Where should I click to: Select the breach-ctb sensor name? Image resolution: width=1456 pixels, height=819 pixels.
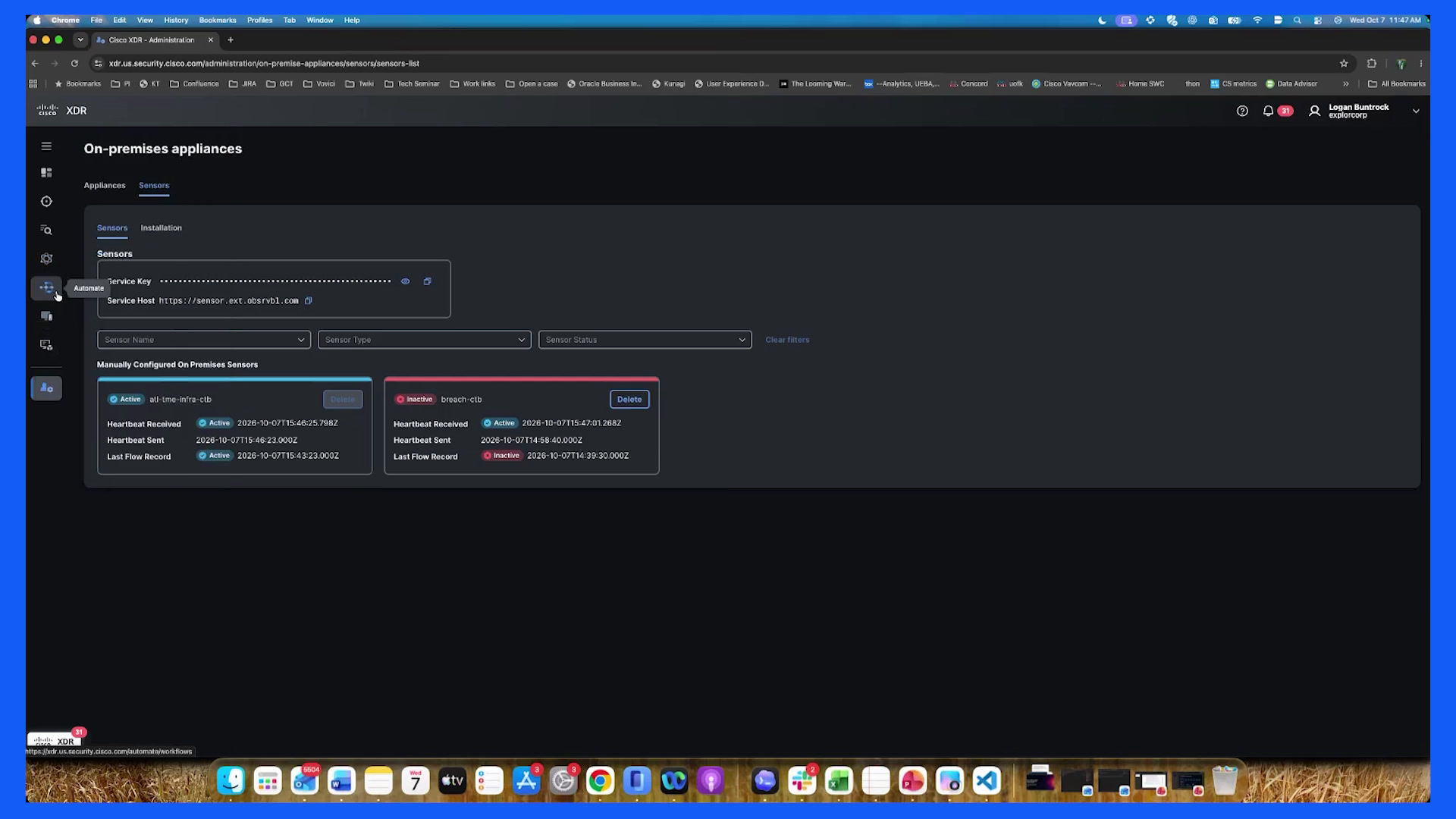pyautogui.click(x=461, y=400)
